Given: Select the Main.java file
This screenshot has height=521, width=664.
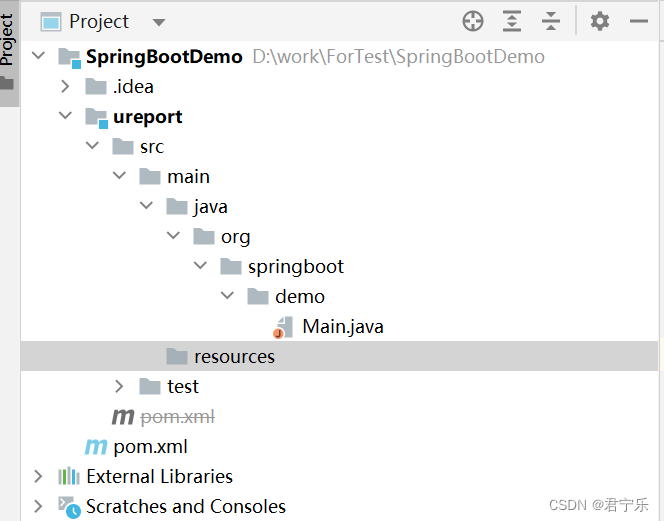Looking at the screenshot, I should point(343,327).
